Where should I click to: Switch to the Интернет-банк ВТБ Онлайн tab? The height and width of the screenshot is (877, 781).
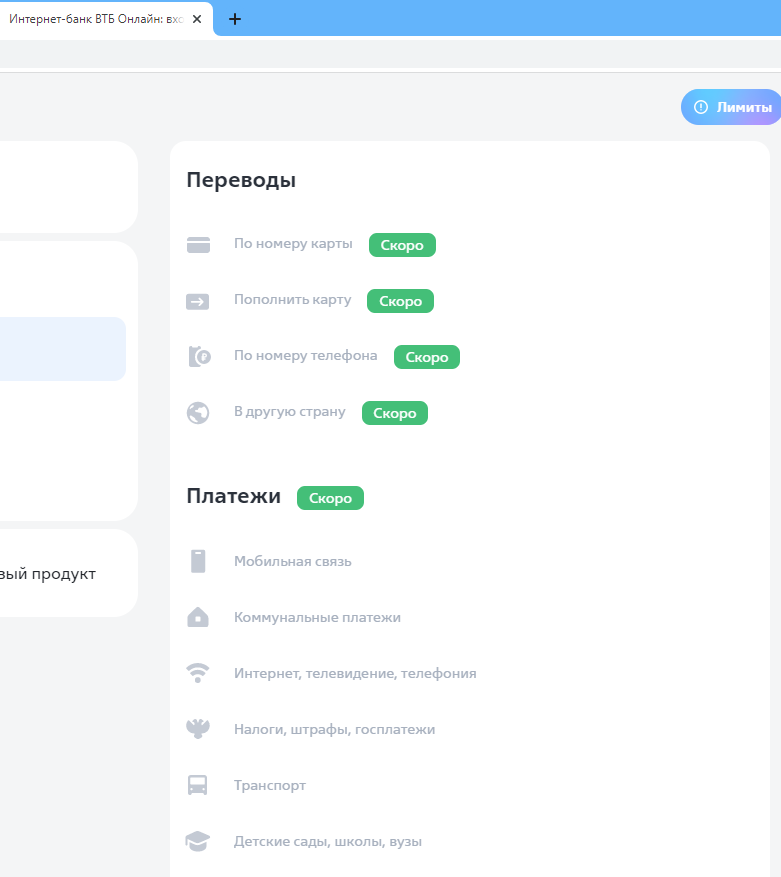pos(95,19)
